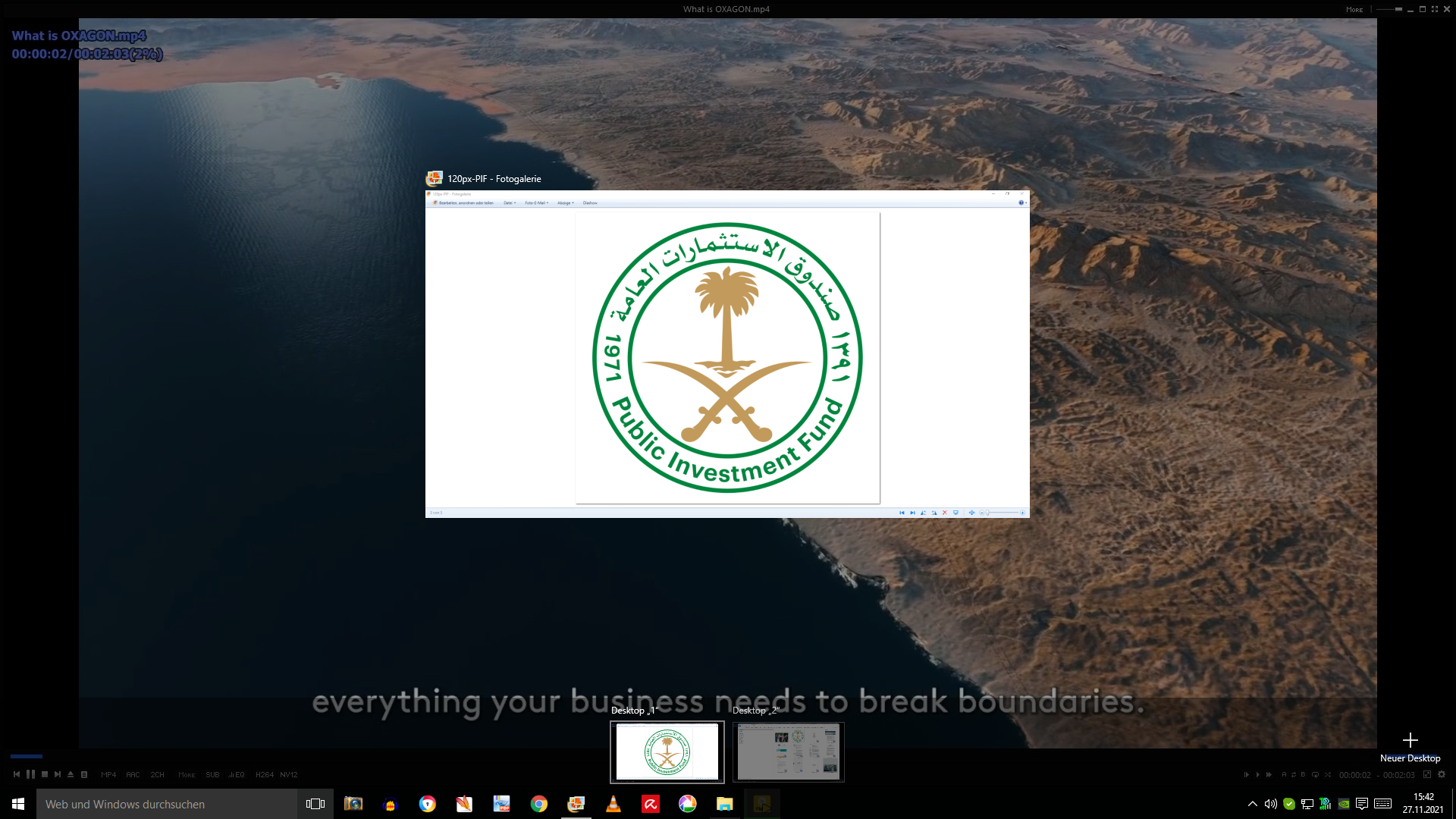Viewport: 1456px width, 819px height.
Task: Click the total duration 00:02:03 display
Action: point(1399,775)
